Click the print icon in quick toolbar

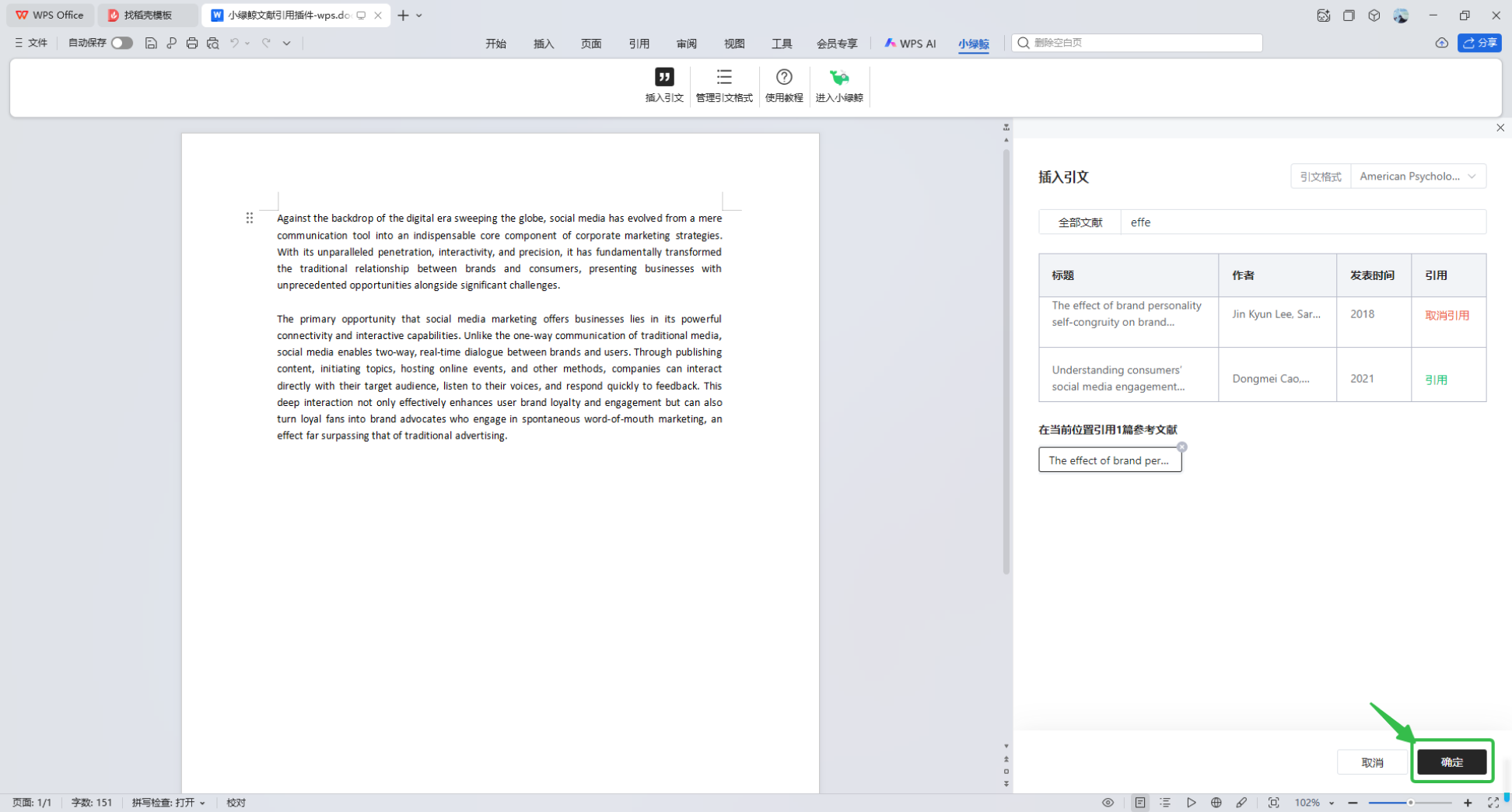coord(192,44)
